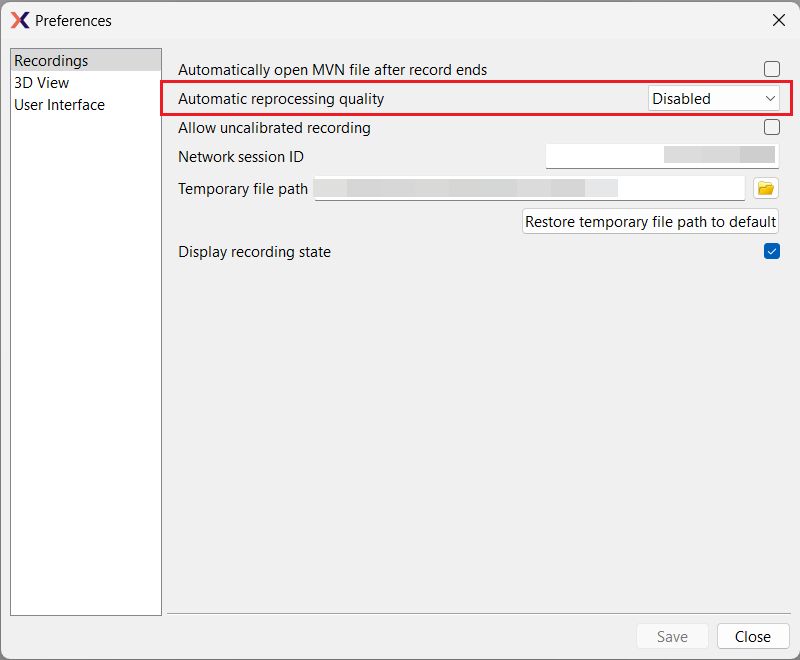This screenshot has width=800, height=660.
Task: Focus the Temporary file path text box
Action: (x=529, y=188)
